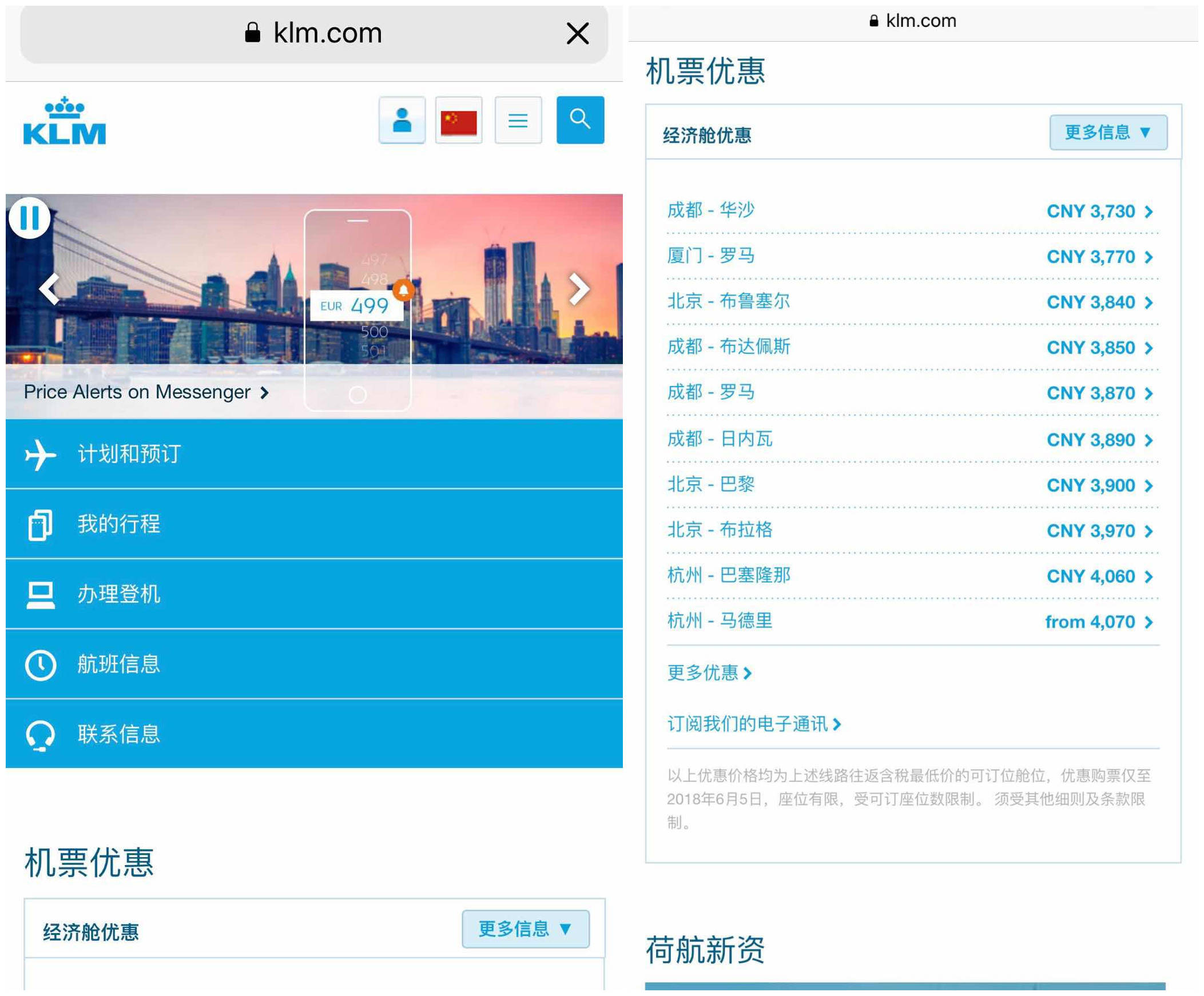Pause the banner slideshow
Screen dimensions: 1204x996
tap(29, 218)
